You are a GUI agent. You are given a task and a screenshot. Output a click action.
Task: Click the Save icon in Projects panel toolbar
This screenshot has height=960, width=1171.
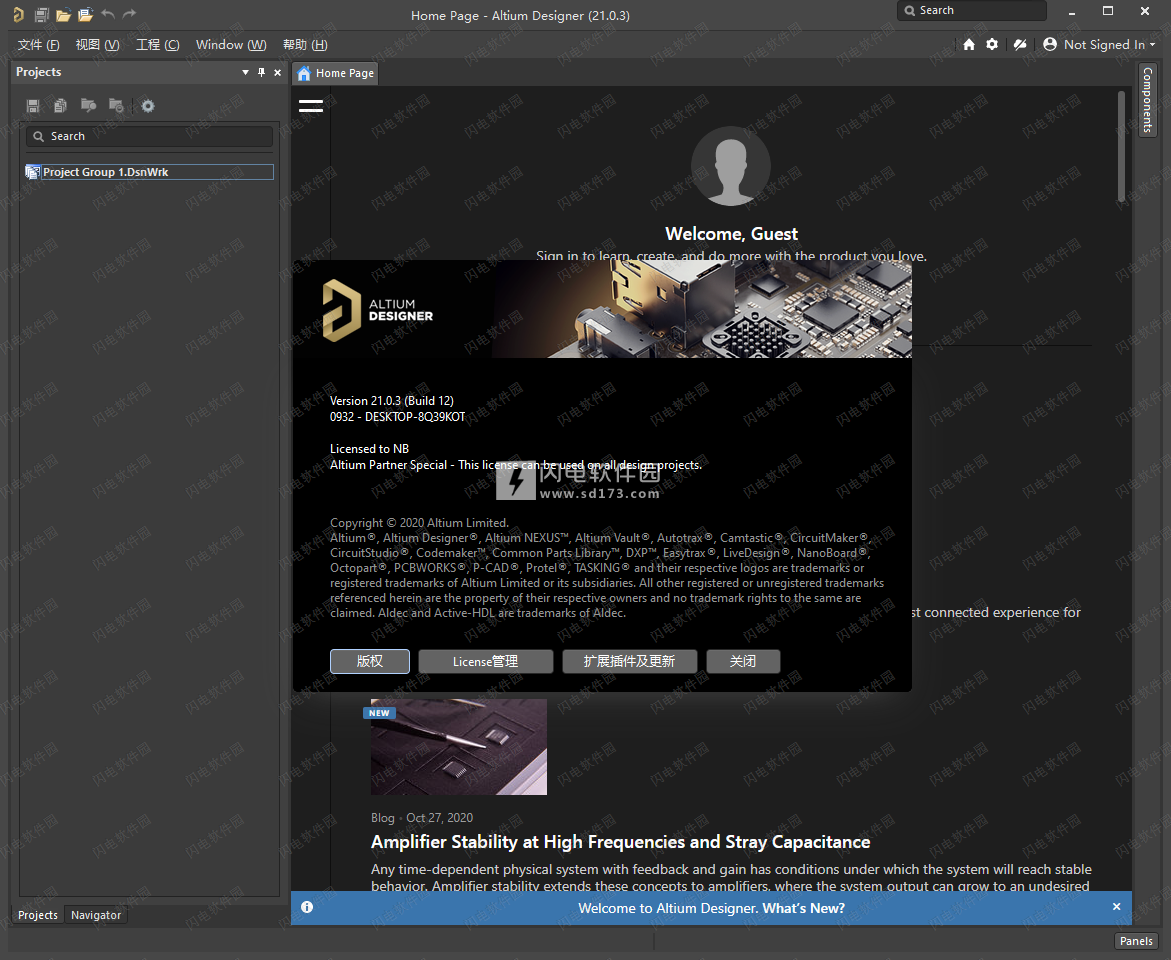click(x=33, y=106)
